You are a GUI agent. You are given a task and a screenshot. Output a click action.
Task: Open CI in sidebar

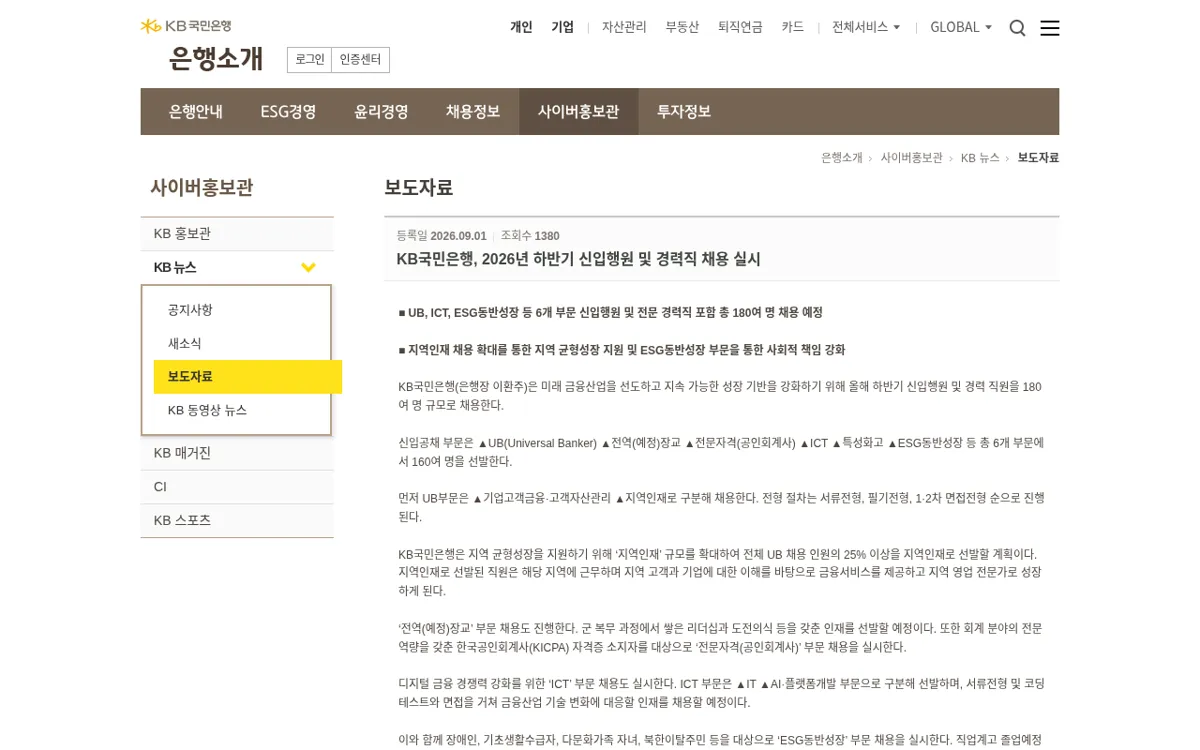(x=237, y=487)
